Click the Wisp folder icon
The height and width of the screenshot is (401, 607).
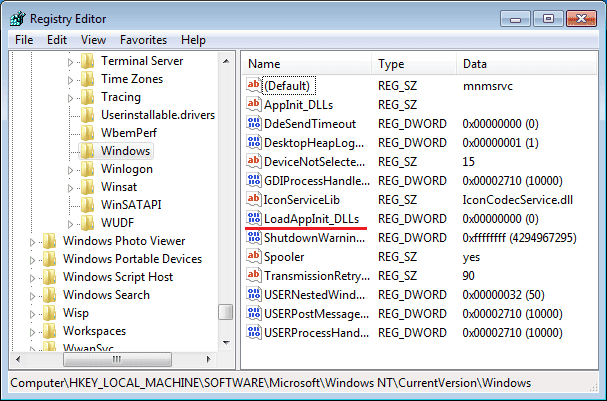50,313
